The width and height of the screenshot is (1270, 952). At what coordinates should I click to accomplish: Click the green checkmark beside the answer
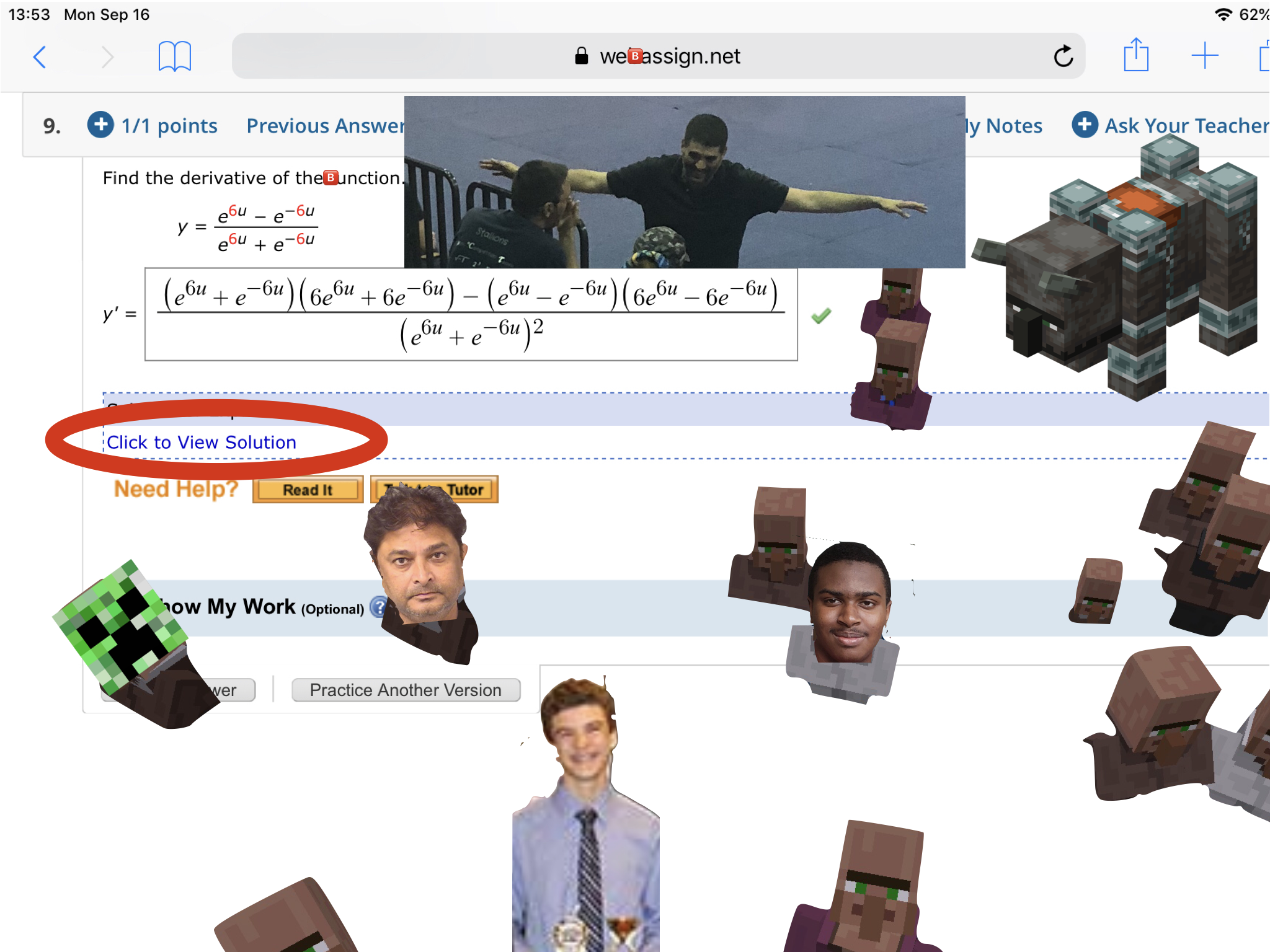pos(821,316)
